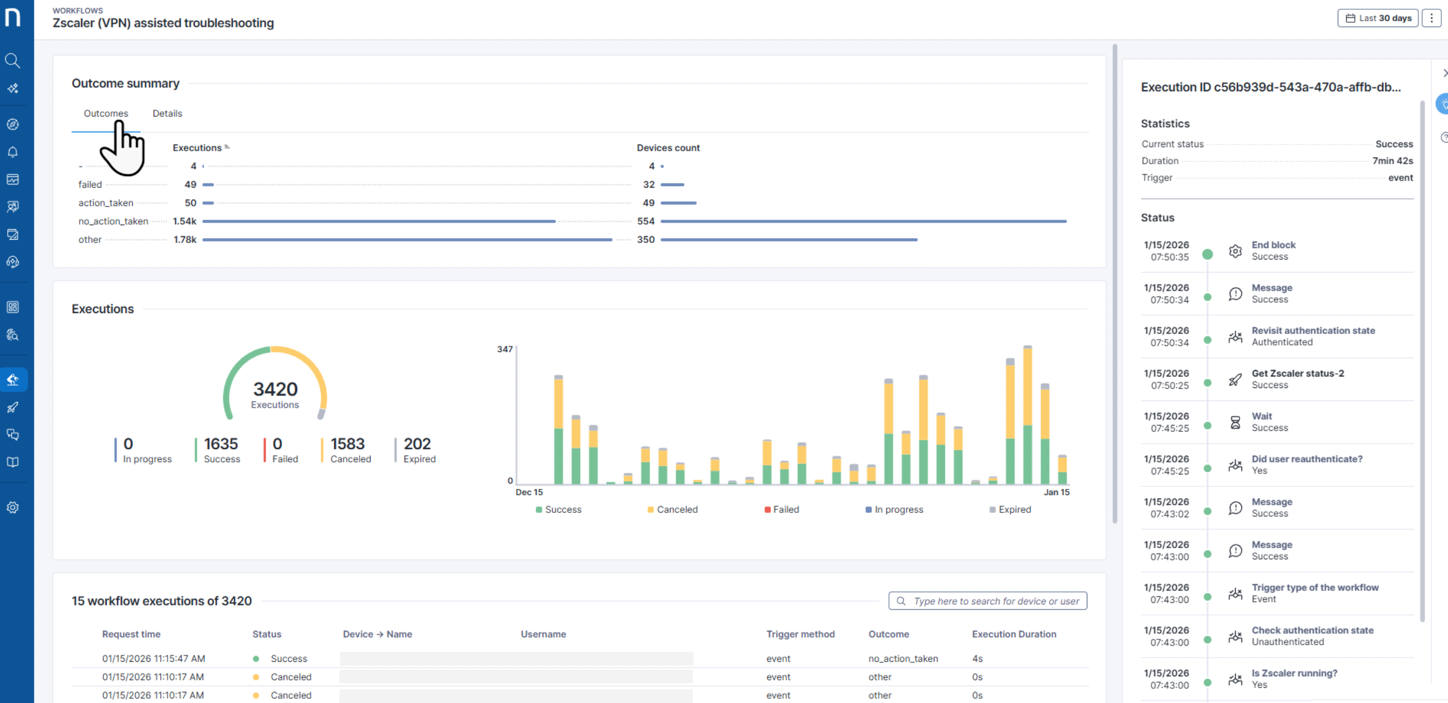1448x703 pixels.
Task: Click the rocket icon in left sidebar
Action: coord(13,408)
